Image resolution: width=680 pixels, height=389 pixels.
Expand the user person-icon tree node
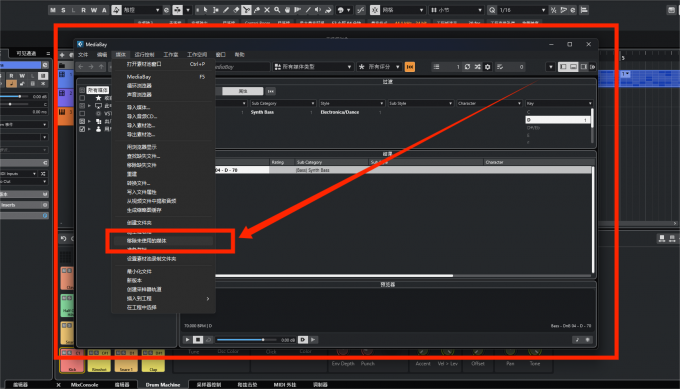point(90,129)
